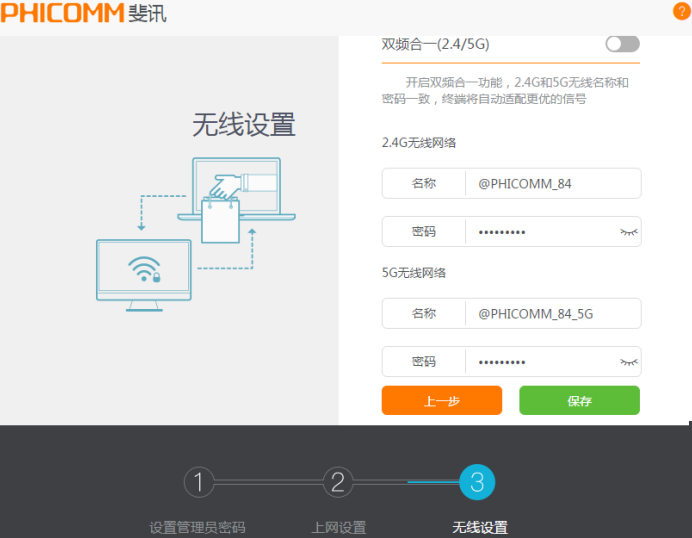Click the laptop illustration icon

pos(238,190)
